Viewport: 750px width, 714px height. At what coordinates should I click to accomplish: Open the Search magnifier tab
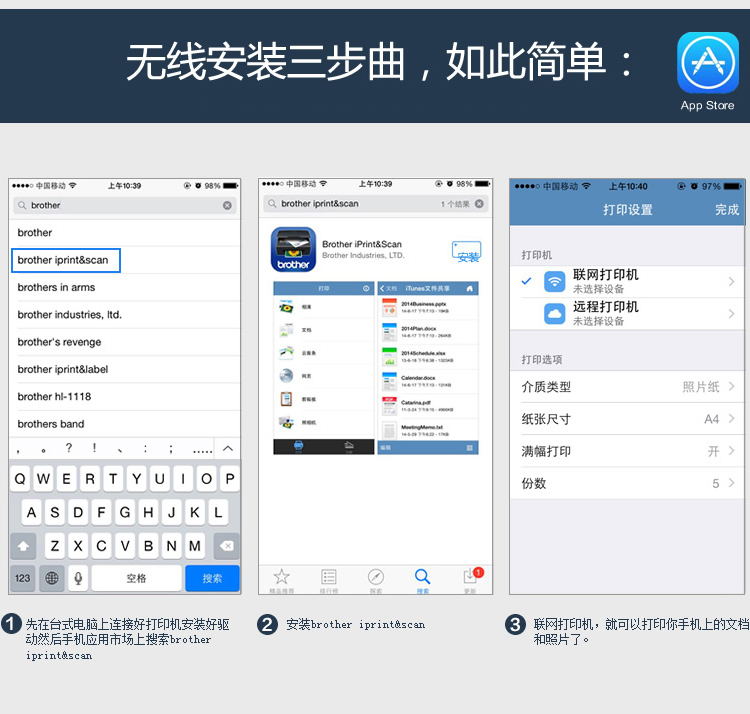tap(422, 580)
